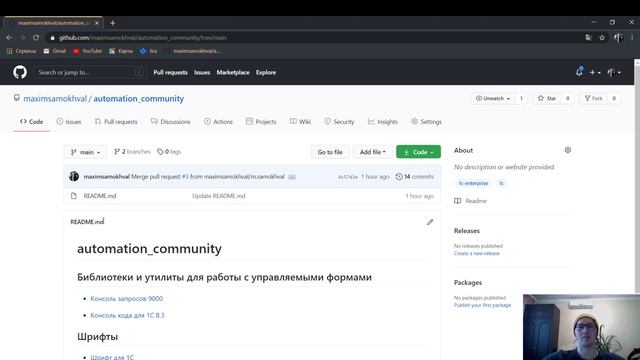Open the green Code download dropdown

click(x=418, y=152)
